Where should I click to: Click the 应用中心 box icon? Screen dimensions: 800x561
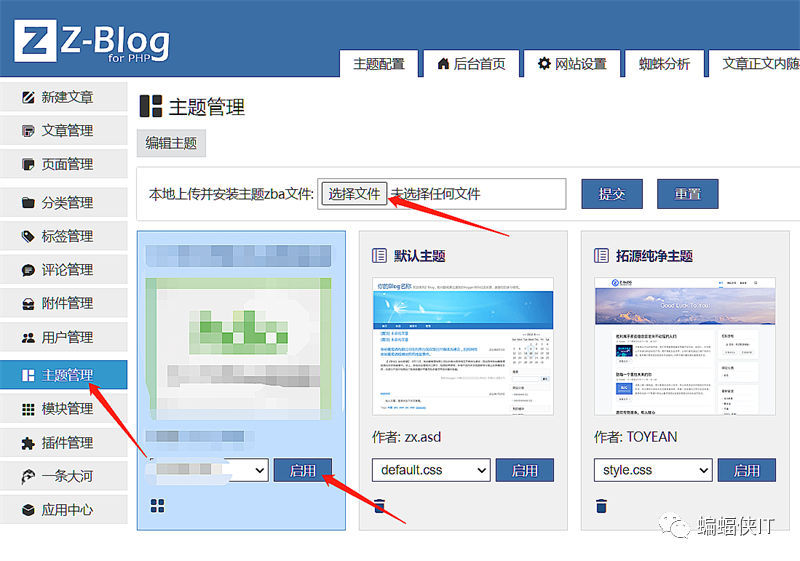tap(28, 510)
